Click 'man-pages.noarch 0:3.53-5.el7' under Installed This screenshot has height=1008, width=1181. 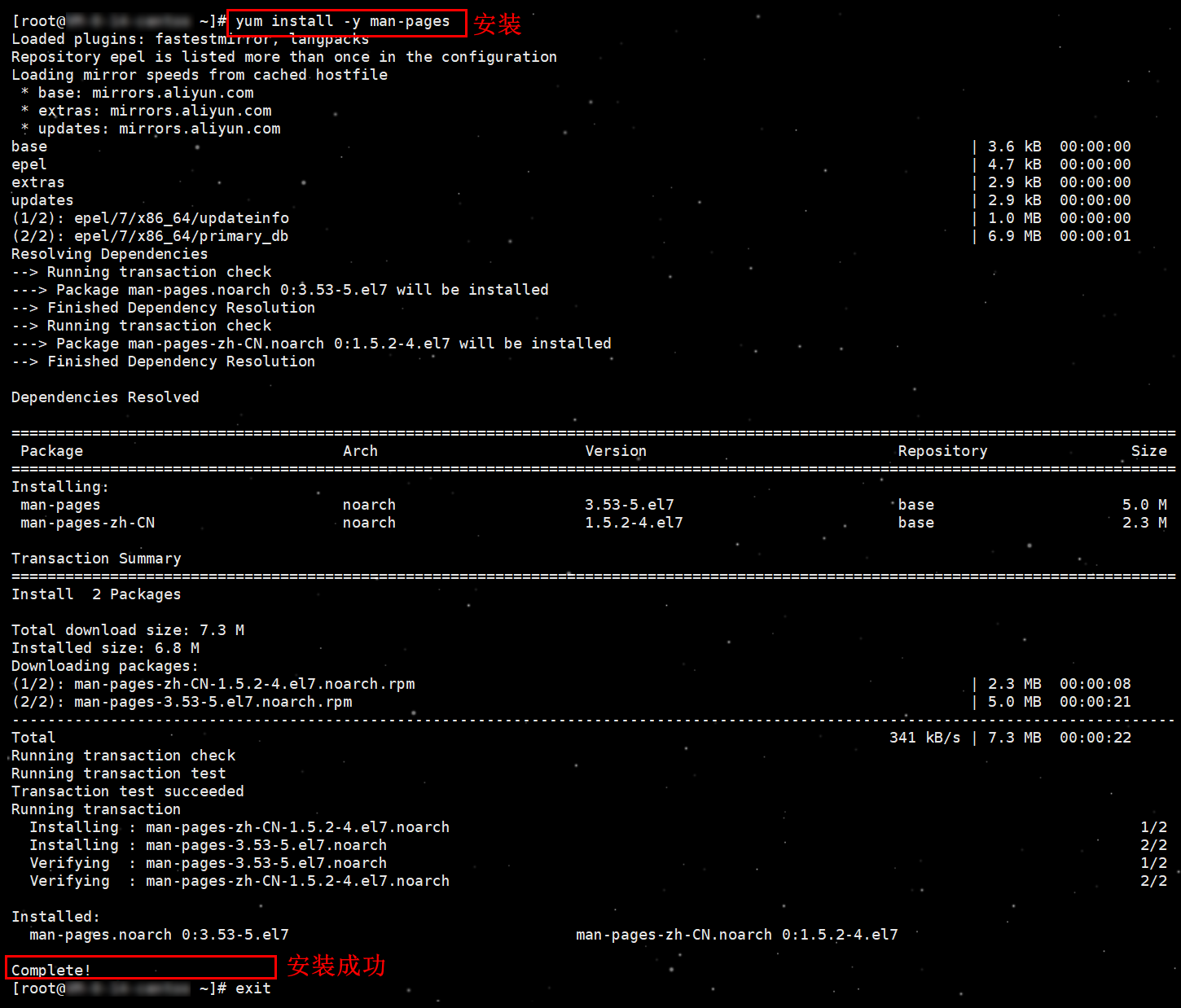click(160, 935)
